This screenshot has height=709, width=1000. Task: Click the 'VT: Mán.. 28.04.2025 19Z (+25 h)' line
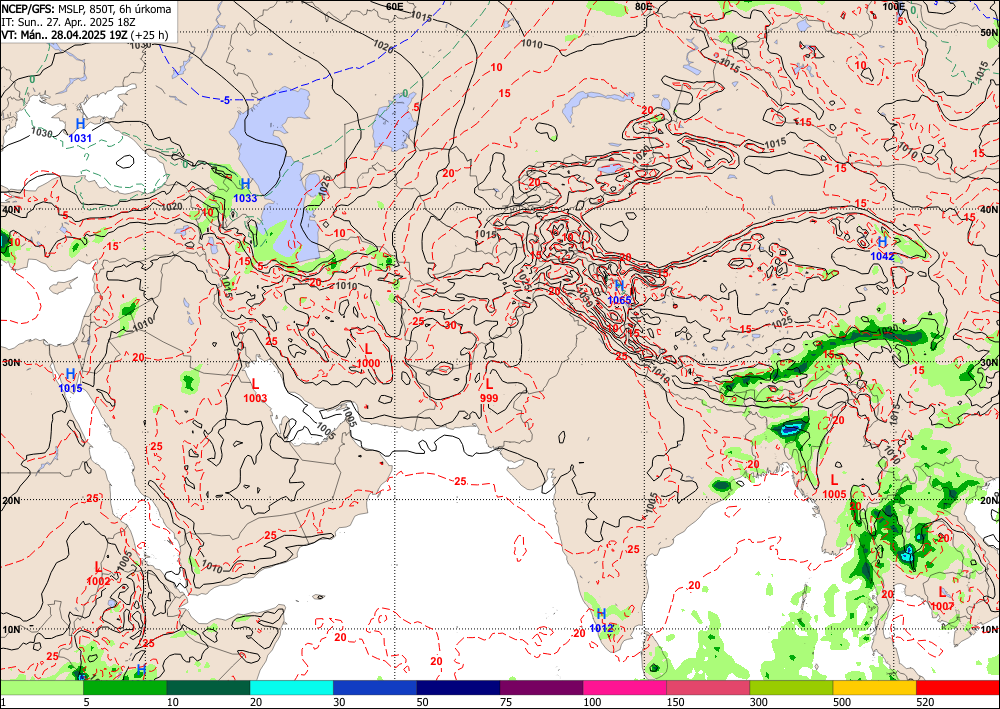(x=85, y=34)
